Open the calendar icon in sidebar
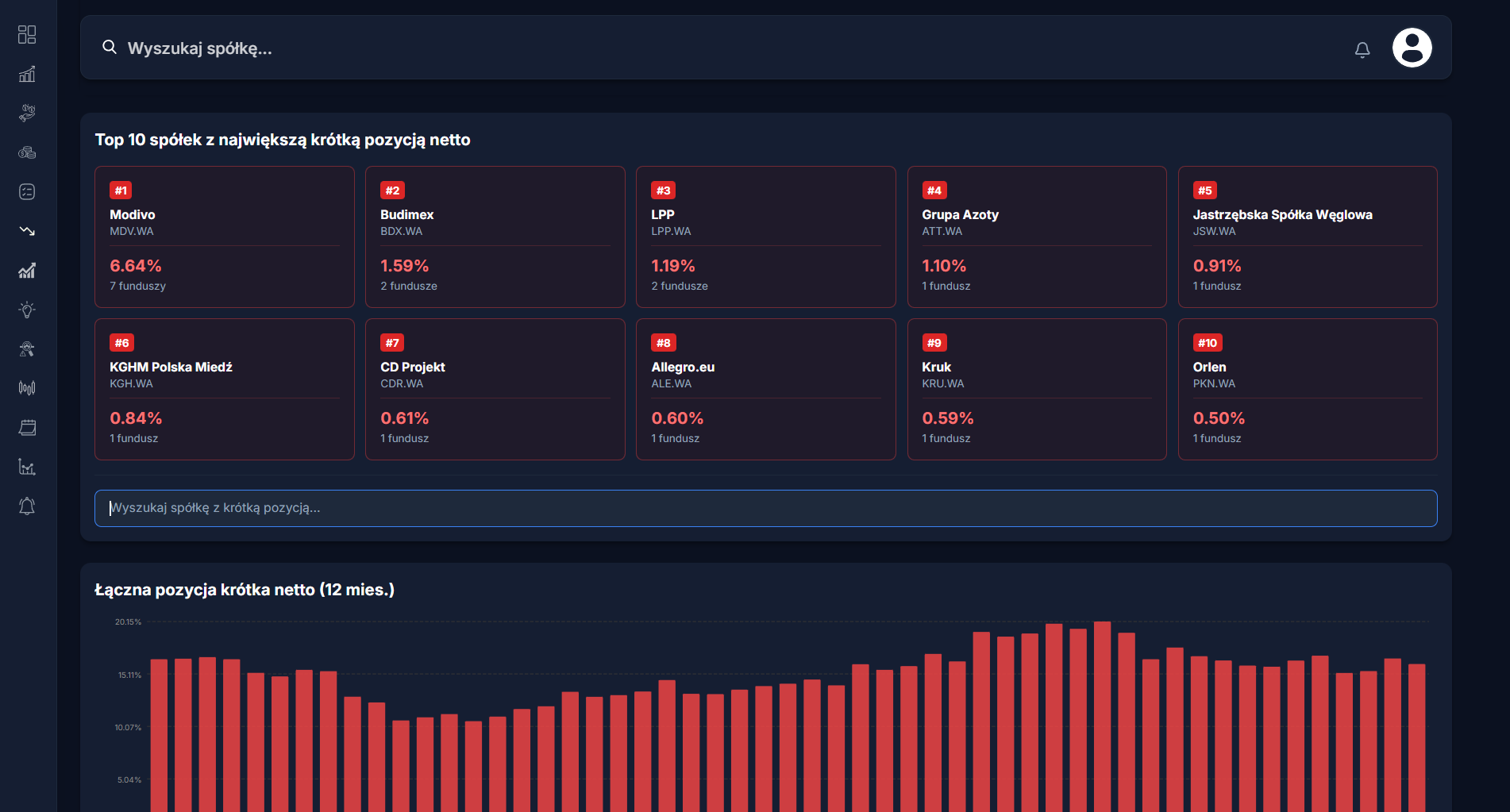This screenshot has height=812, width=1510. pyautogui.click(x=27, y=428)
